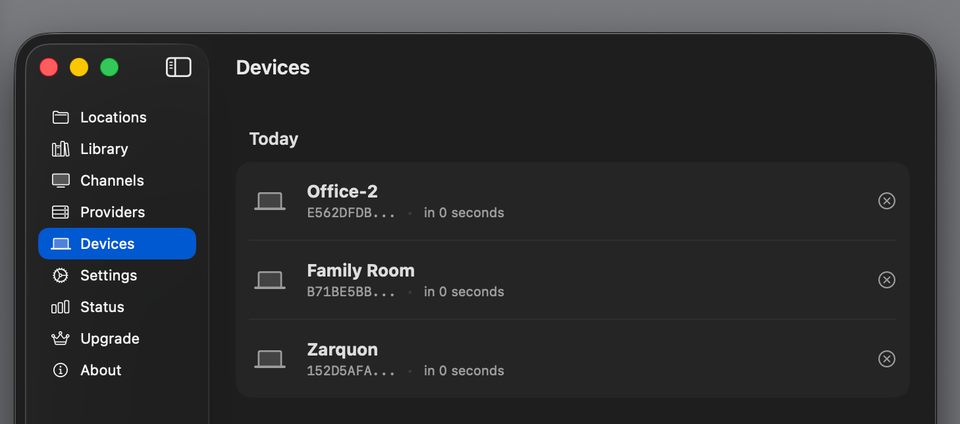Click the Zarquon device name
The height and width of the screenshot is (424, 960).
[342, 349]
